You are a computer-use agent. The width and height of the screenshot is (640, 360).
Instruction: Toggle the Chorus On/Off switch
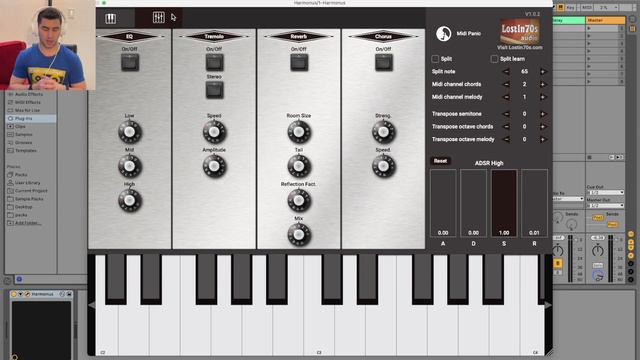point(384,62)
